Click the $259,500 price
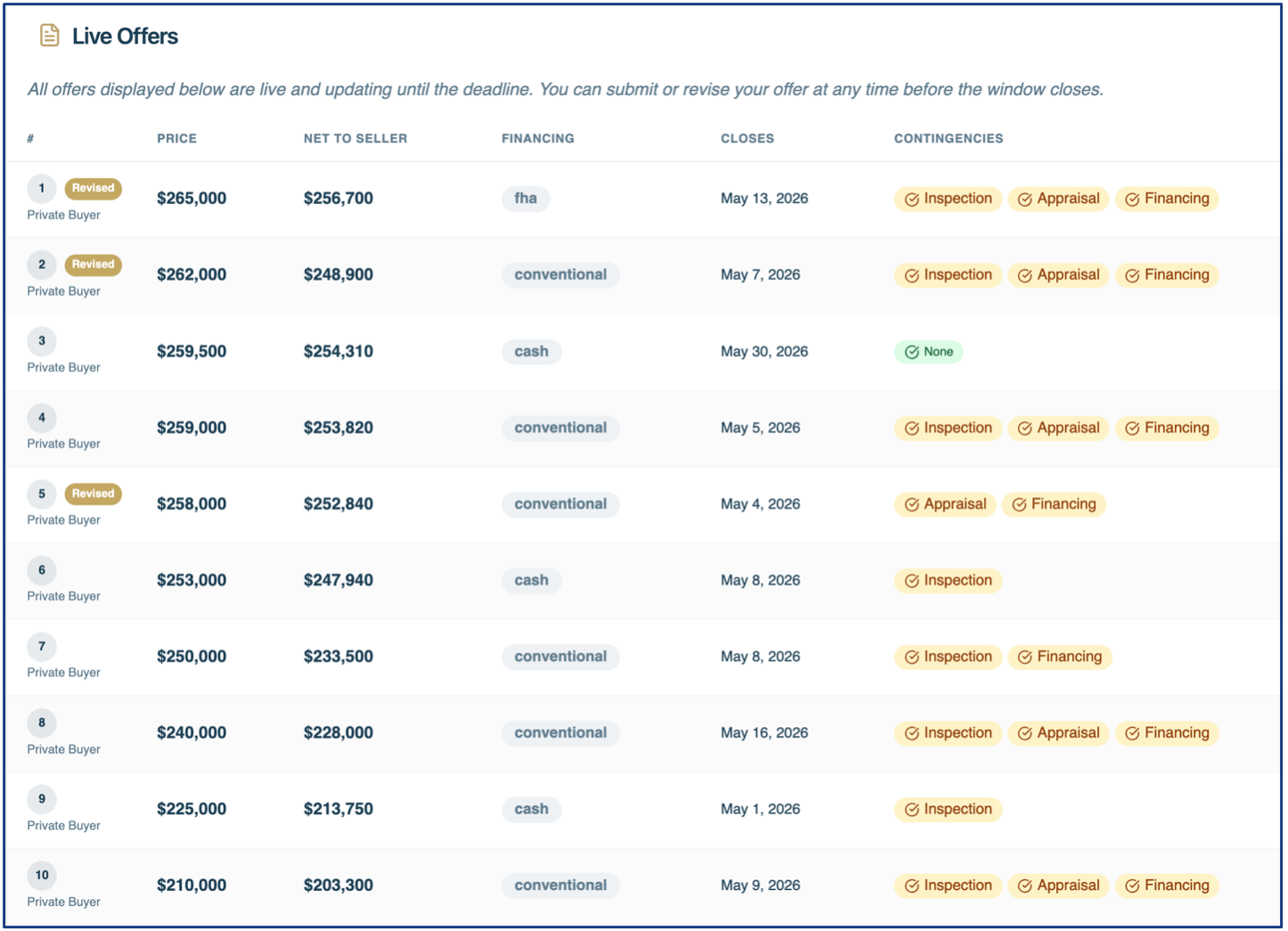1288x931 pixels. [192, 352]
